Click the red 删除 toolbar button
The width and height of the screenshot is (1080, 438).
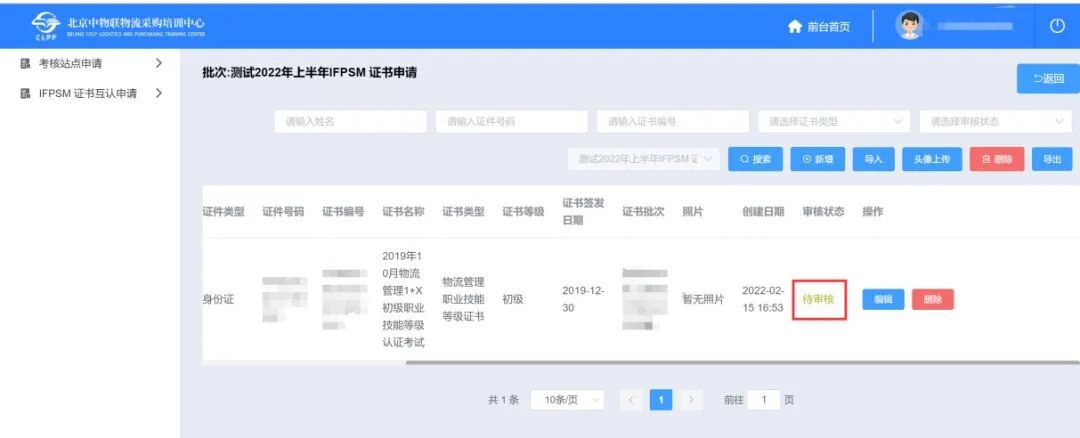point(997,159)
